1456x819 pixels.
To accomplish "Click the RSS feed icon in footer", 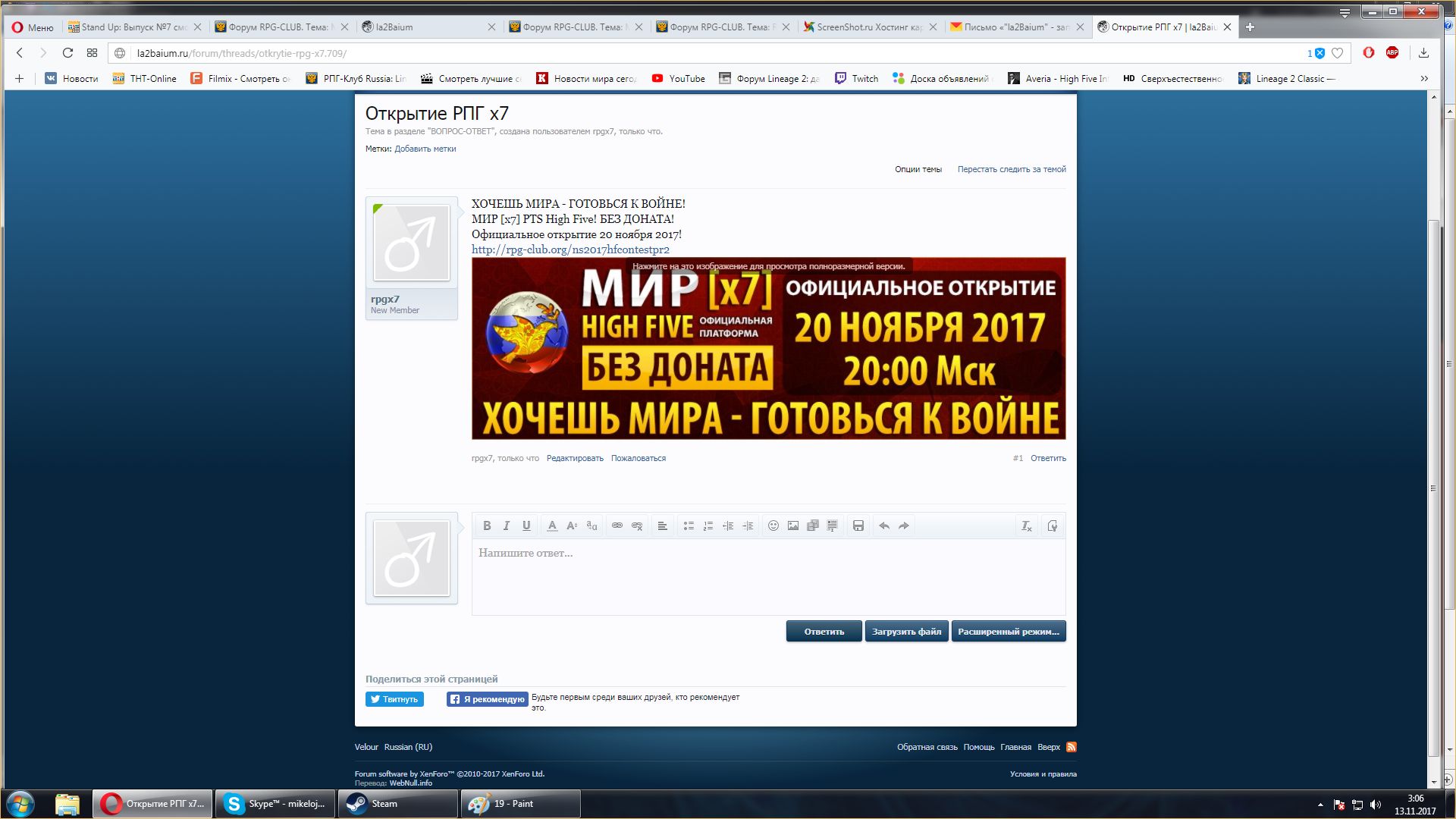I will click(1071, 747).
